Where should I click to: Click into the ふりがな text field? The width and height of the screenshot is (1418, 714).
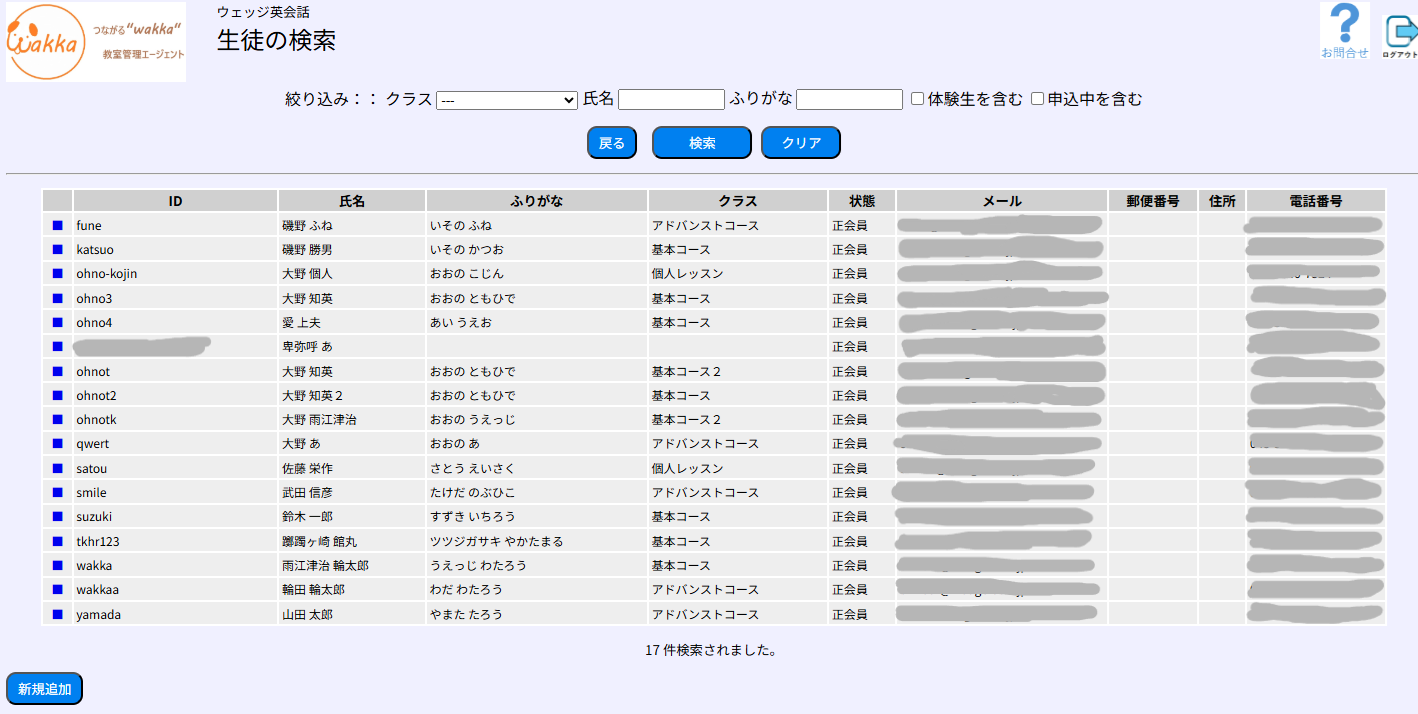coord(849,100)
